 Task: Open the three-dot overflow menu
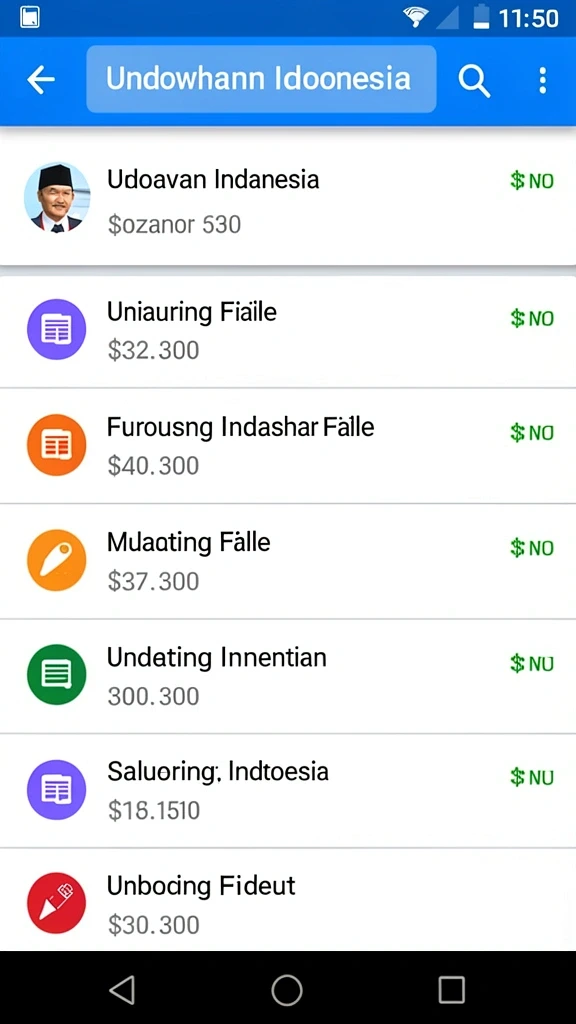(542, 80)
